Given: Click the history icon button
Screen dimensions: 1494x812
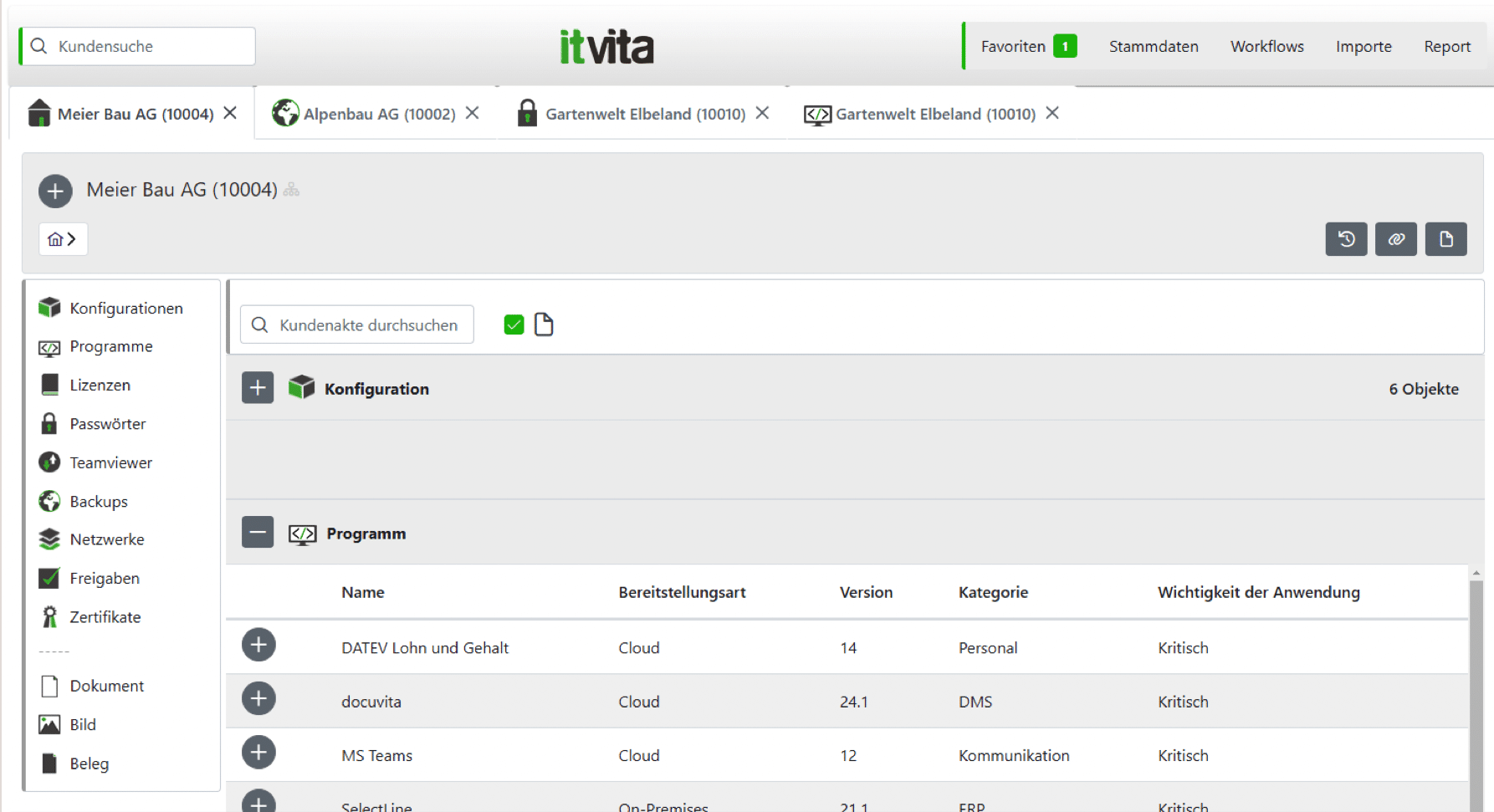Looking at the screenshot, I should click(x=1346, y=239).
